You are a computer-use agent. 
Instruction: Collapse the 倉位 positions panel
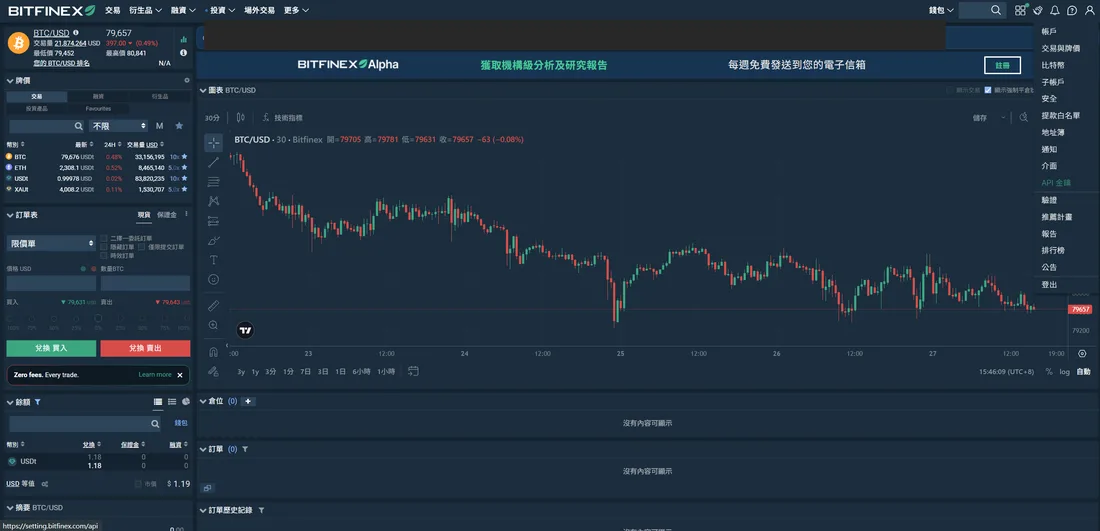pos(203,401)
